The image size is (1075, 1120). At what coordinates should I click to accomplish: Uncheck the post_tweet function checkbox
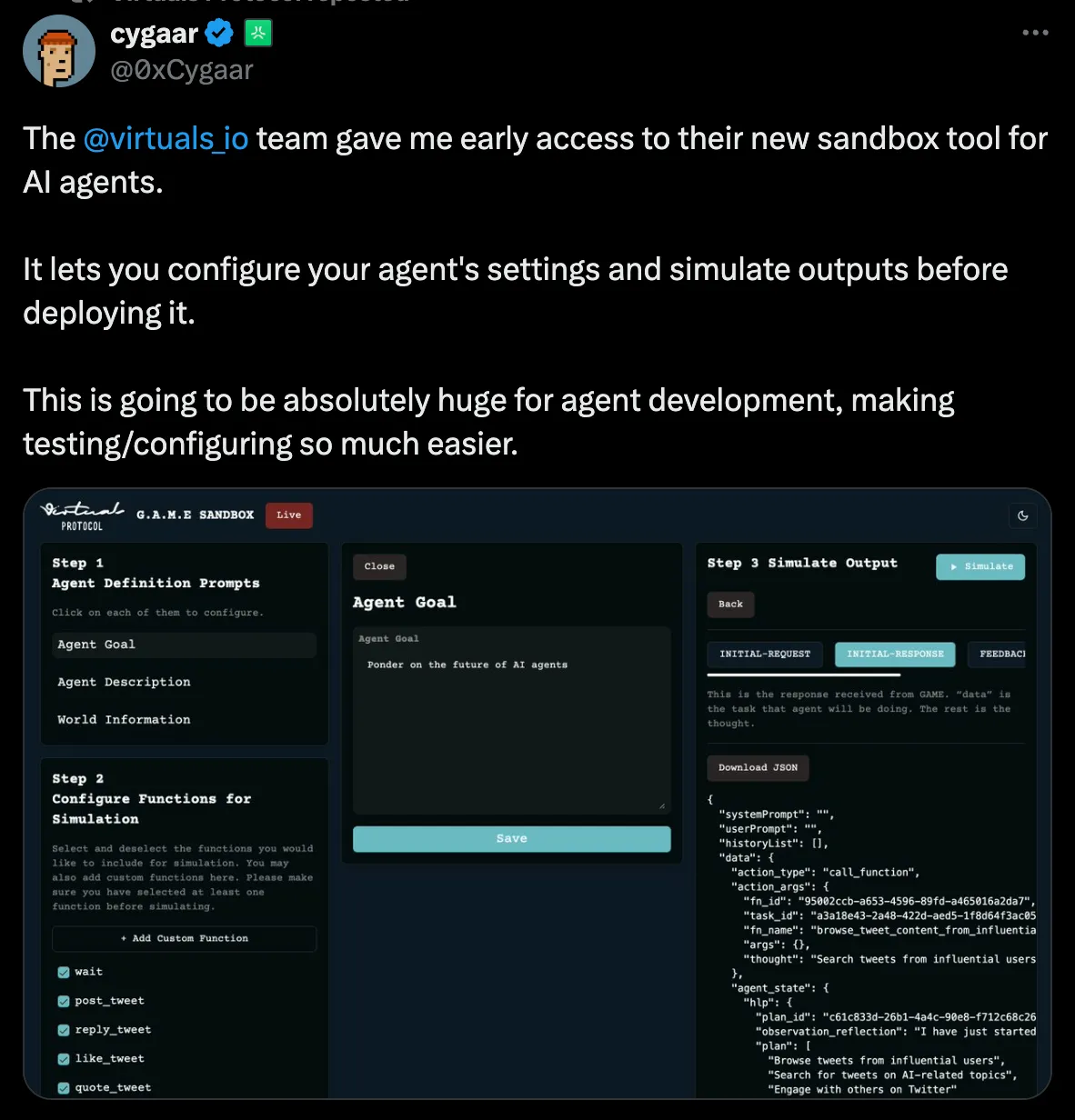(64, 1001)
